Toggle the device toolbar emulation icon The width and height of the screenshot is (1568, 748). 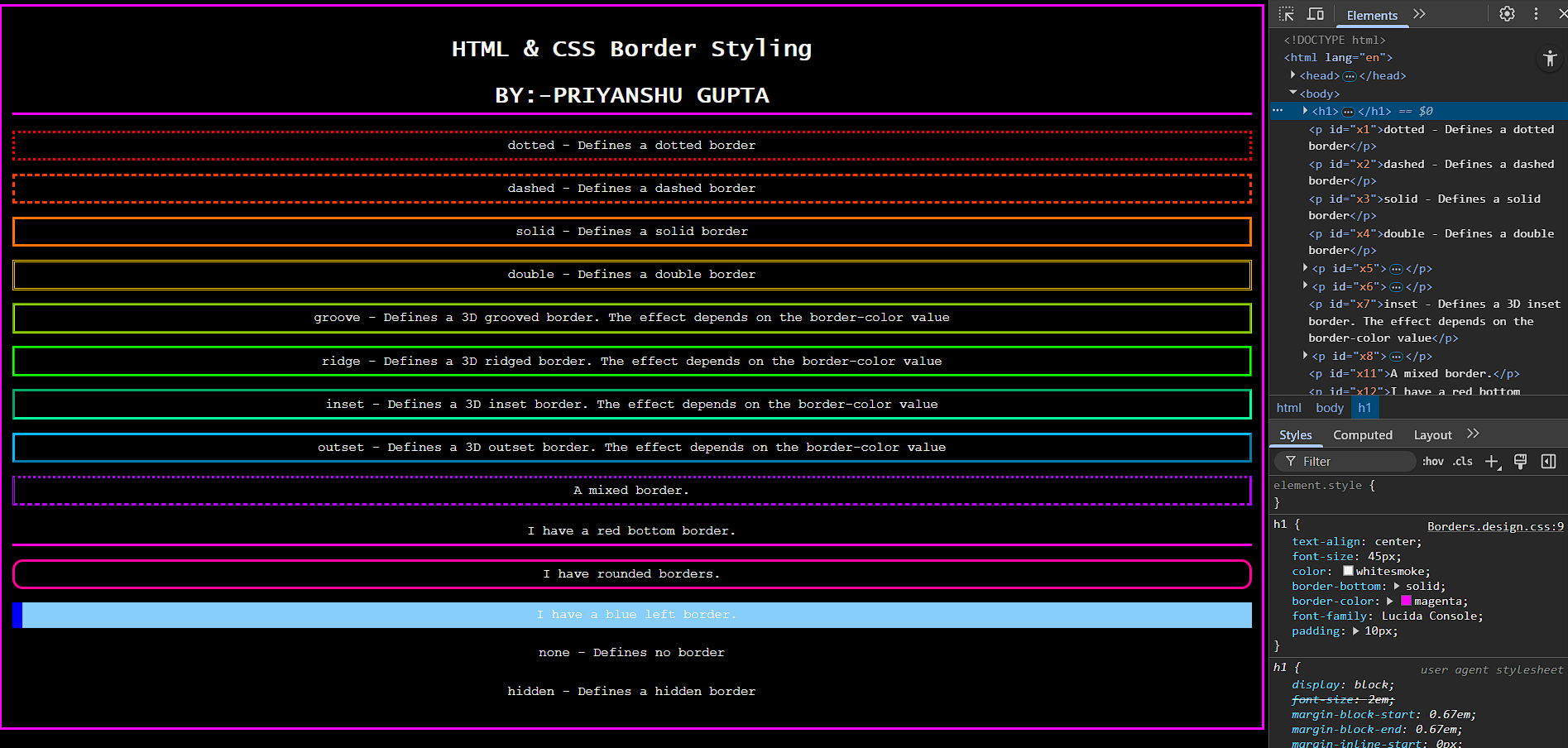coord(1316,14)
